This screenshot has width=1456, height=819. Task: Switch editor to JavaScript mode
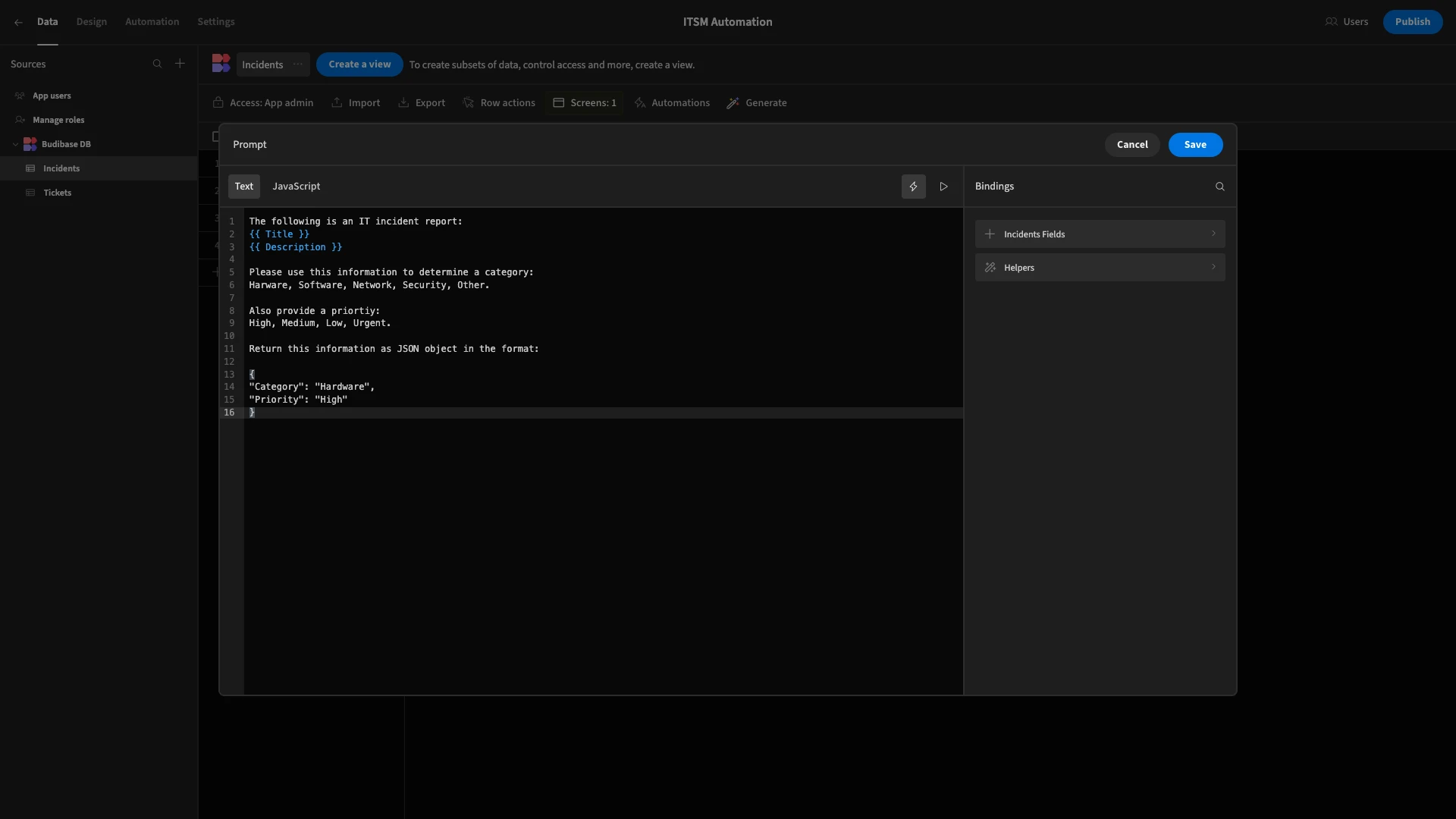tap(297, 187)
